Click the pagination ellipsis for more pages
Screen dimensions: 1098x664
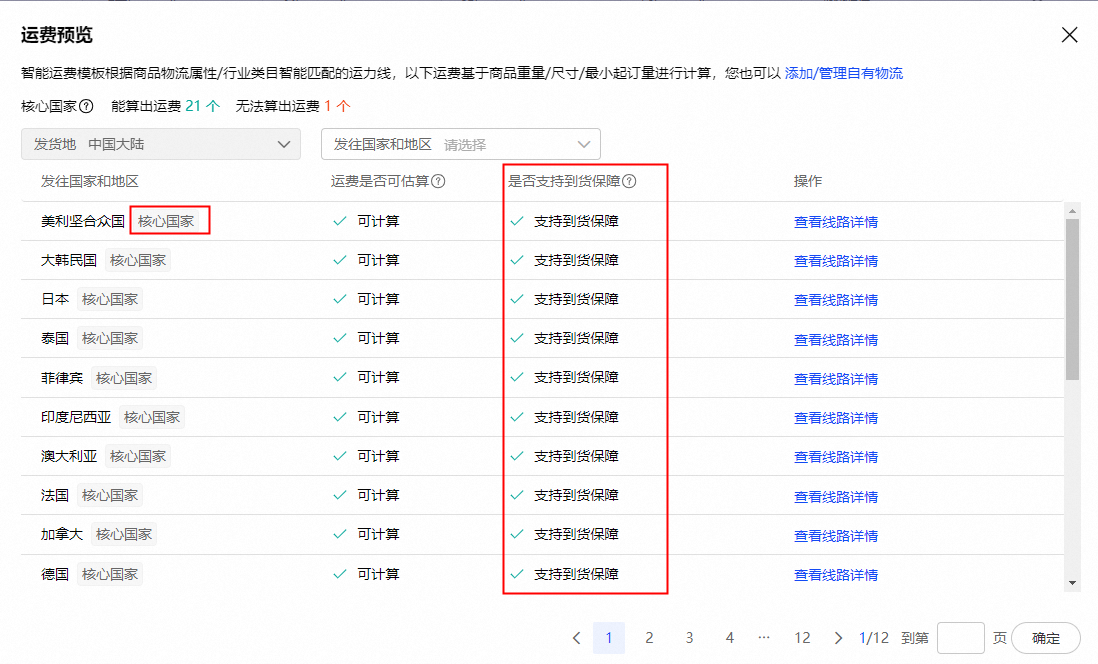764,638
